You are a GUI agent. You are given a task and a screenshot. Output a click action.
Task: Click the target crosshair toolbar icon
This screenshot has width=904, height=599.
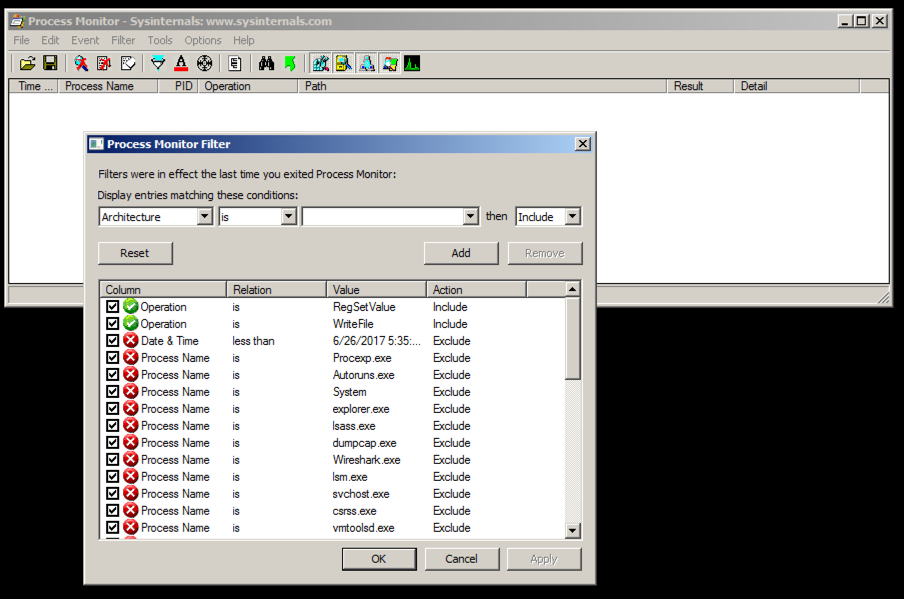coord(204,63)
